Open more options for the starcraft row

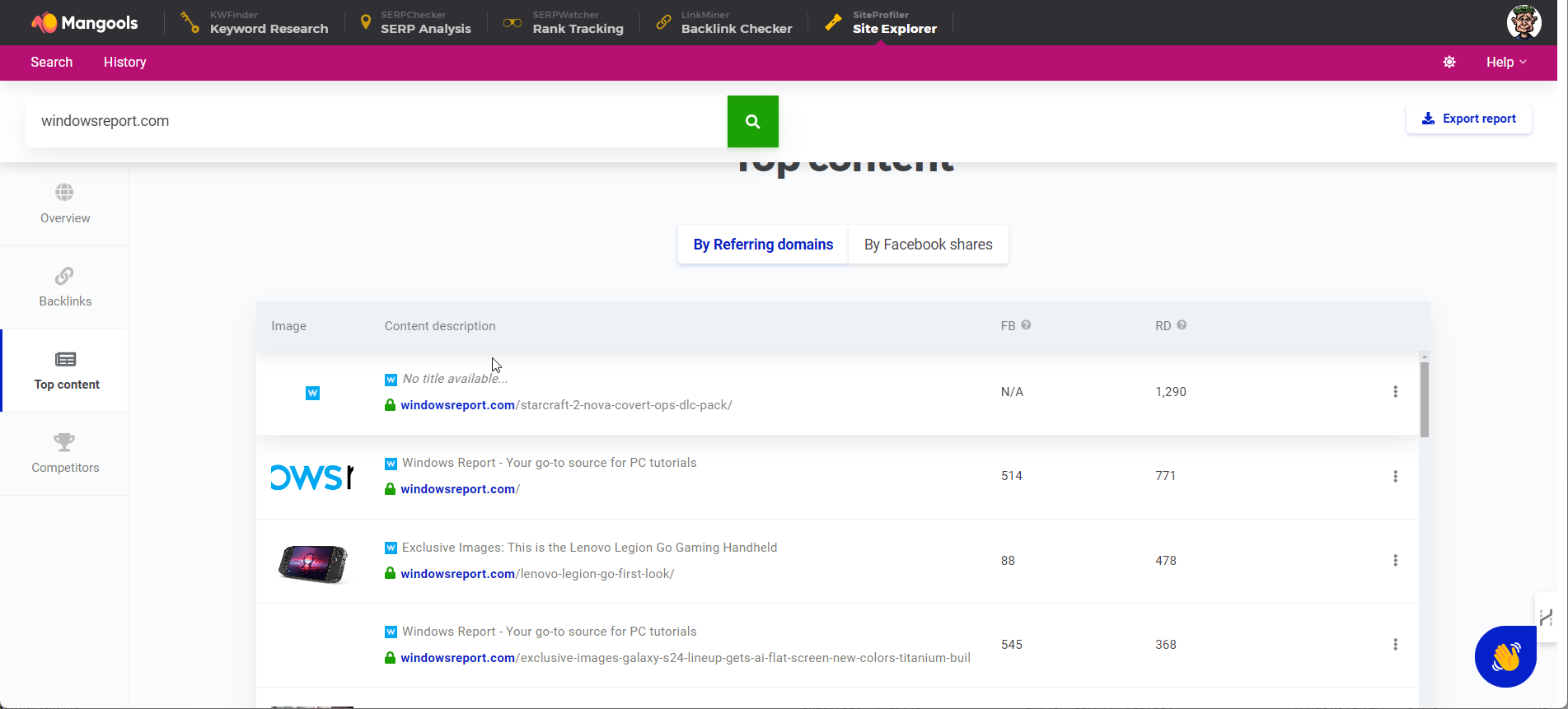(x=1395, y=392)
